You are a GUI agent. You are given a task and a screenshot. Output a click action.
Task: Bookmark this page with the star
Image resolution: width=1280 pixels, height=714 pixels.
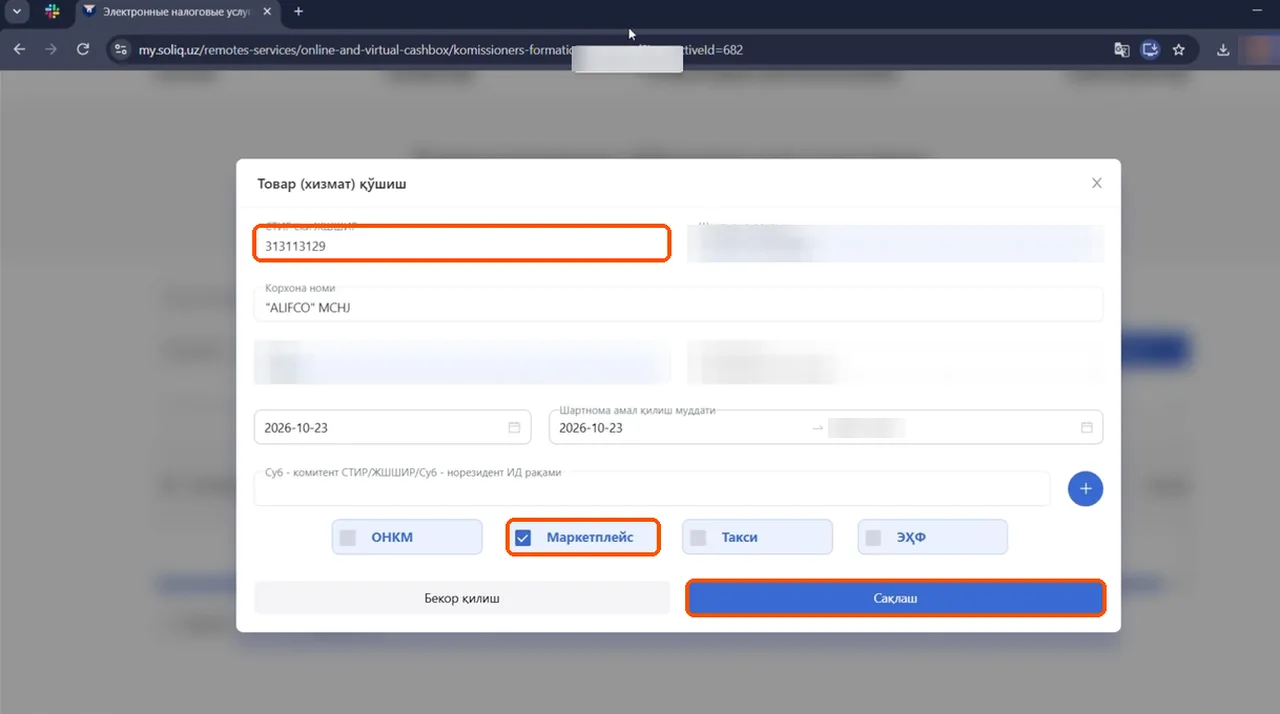pos(1179,49)
